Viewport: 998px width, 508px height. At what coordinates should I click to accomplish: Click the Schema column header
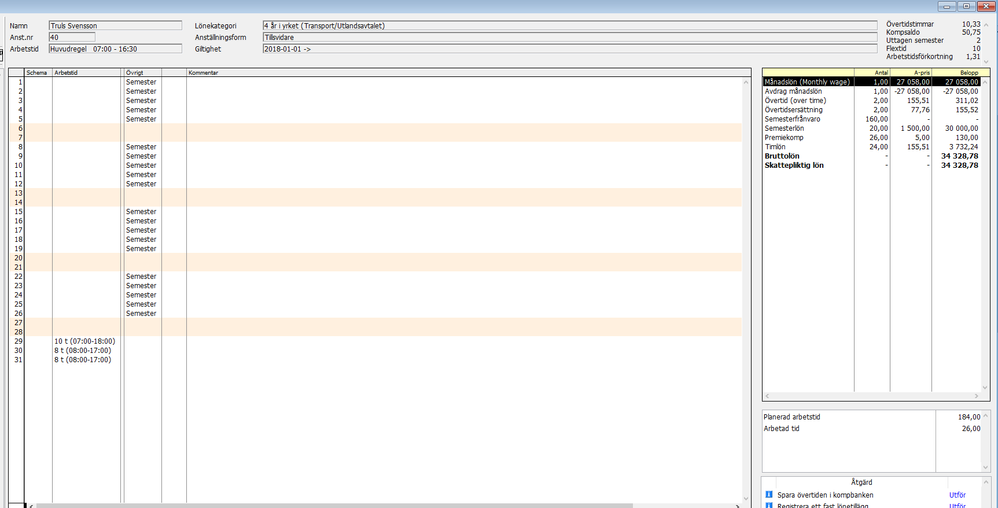point(38,73)
